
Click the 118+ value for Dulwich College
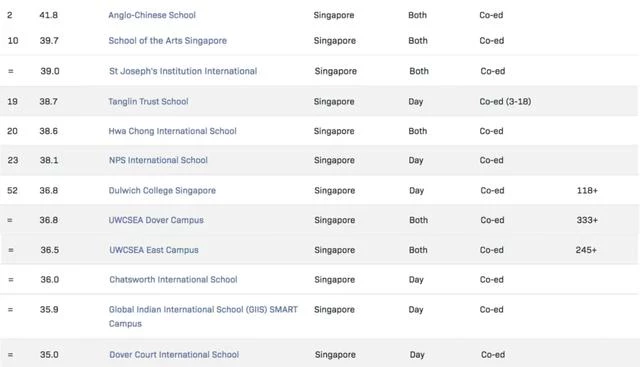pos(587,191)
